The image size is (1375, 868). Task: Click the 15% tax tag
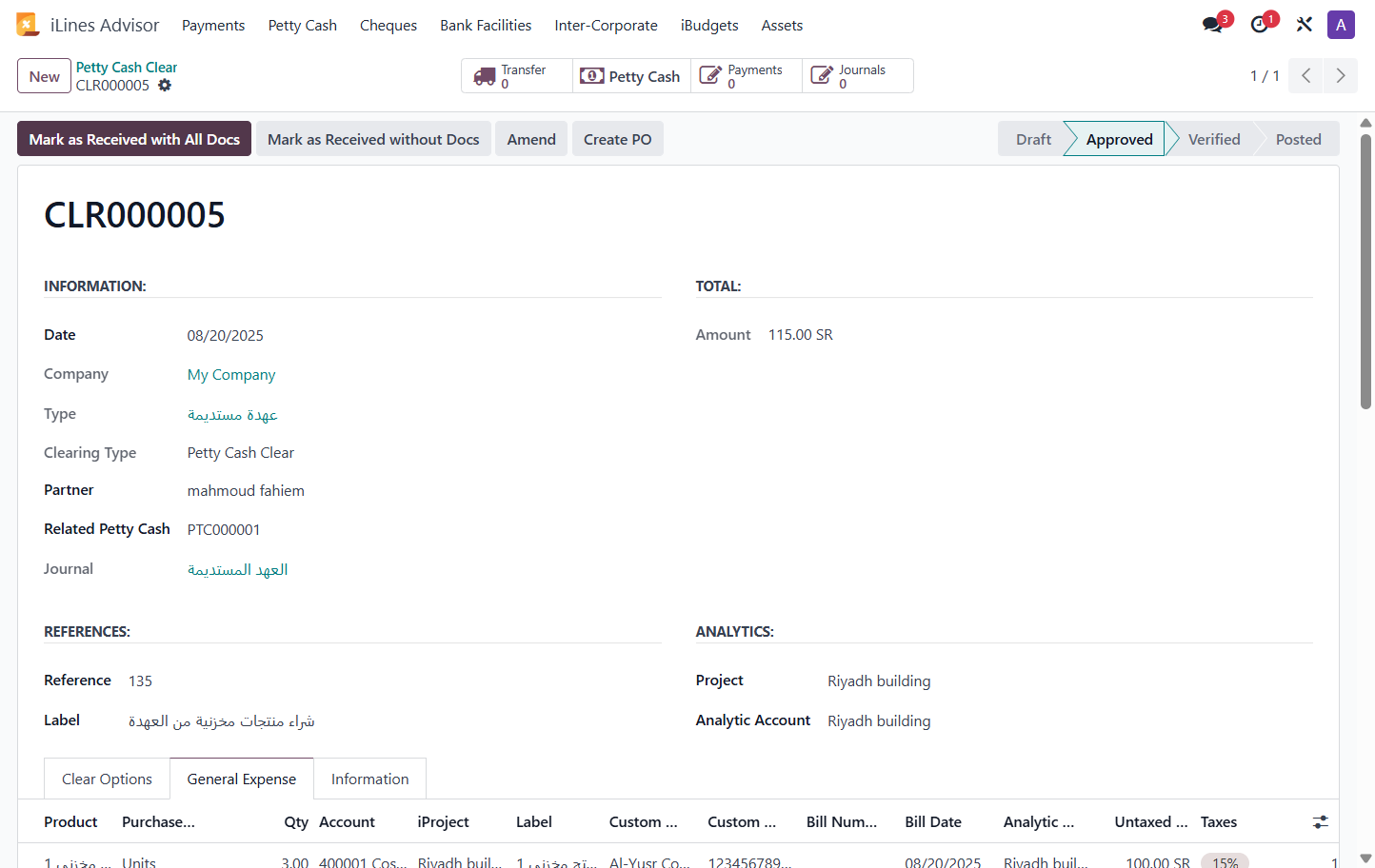tap(1225, 862)
